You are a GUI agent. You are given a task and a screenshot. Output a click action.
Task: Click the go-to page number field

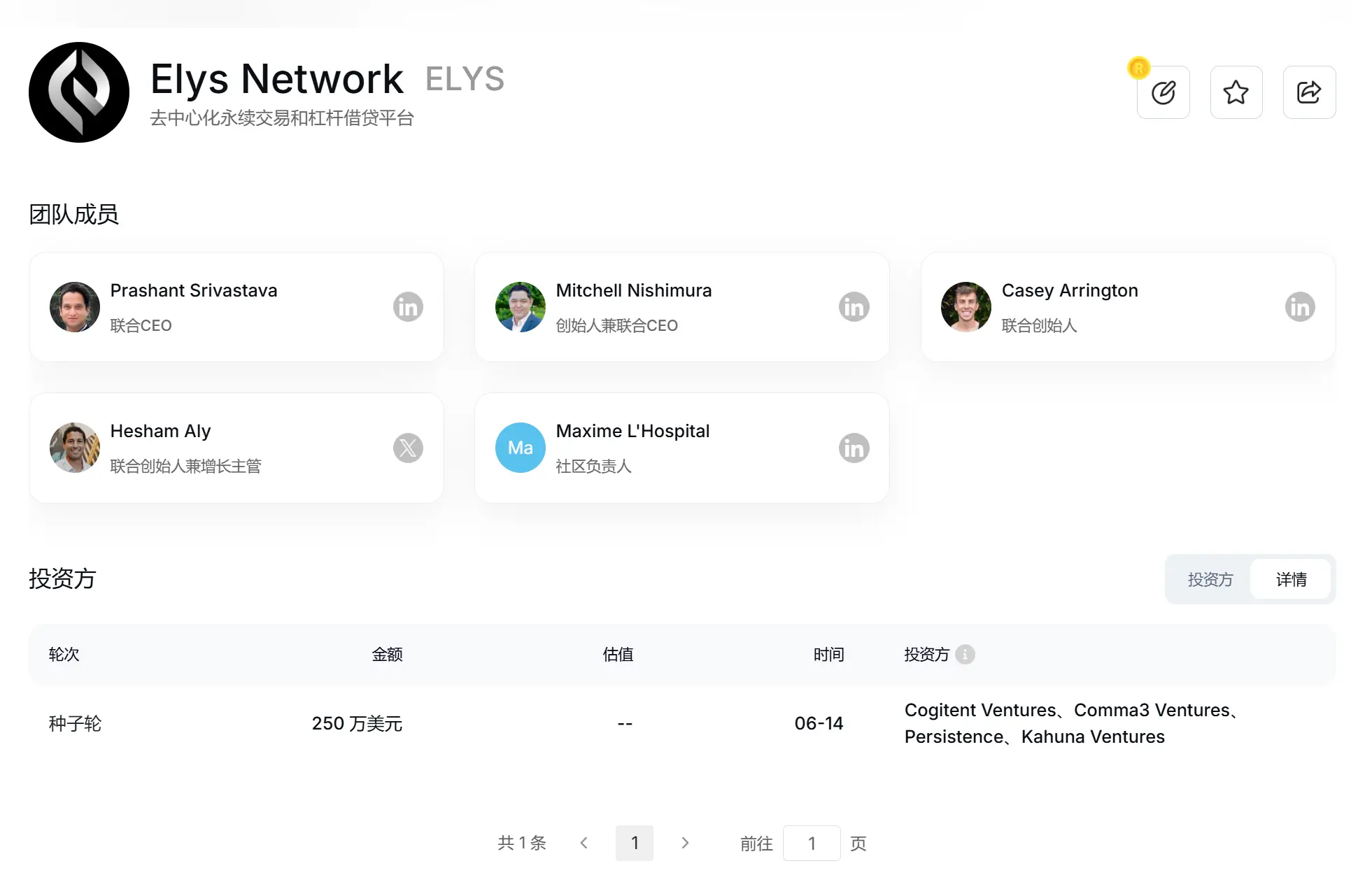812,843
